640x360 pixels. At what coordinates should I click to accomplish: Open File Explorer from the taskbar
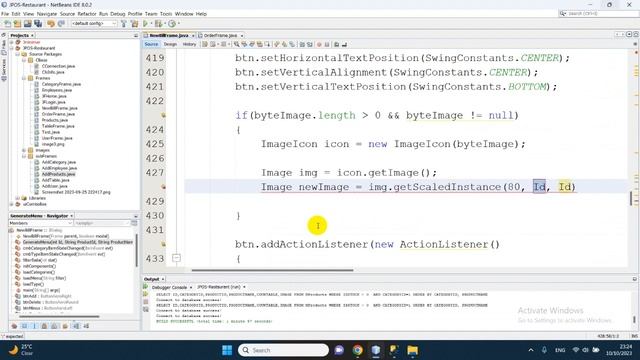(412, 350)
